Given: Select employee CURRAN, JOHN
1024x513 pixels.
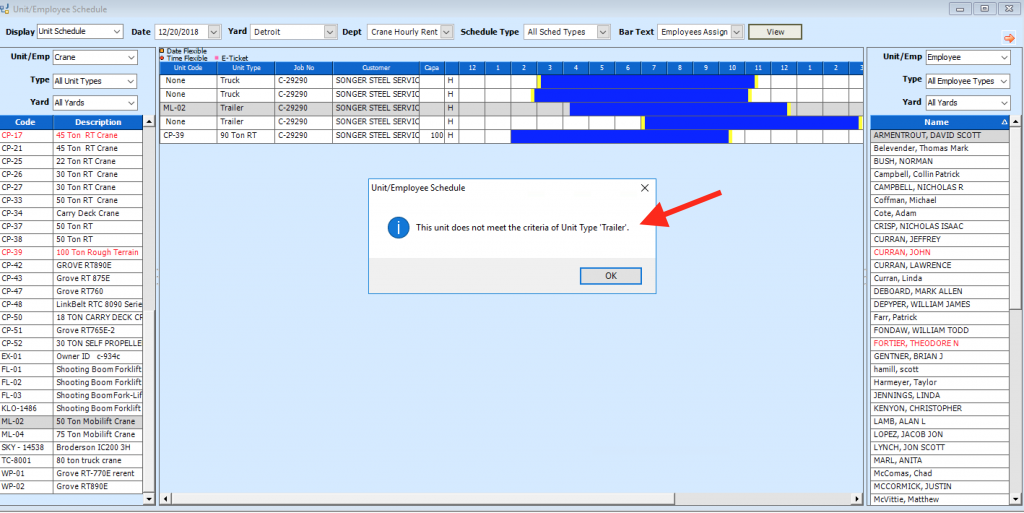Looking at the screenshot, I should (940, 252).
